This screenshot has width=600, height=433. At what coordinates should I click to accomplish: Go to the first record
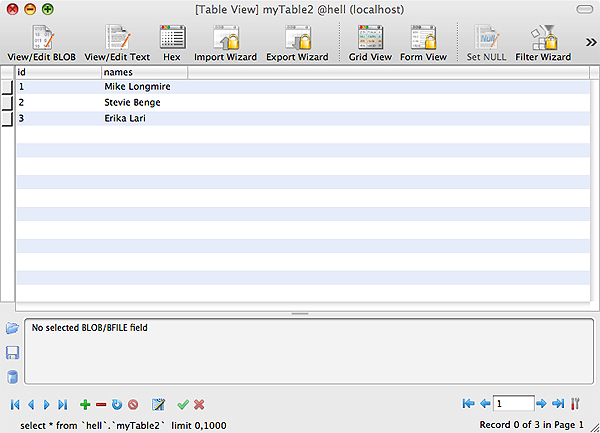pos(15,404)
